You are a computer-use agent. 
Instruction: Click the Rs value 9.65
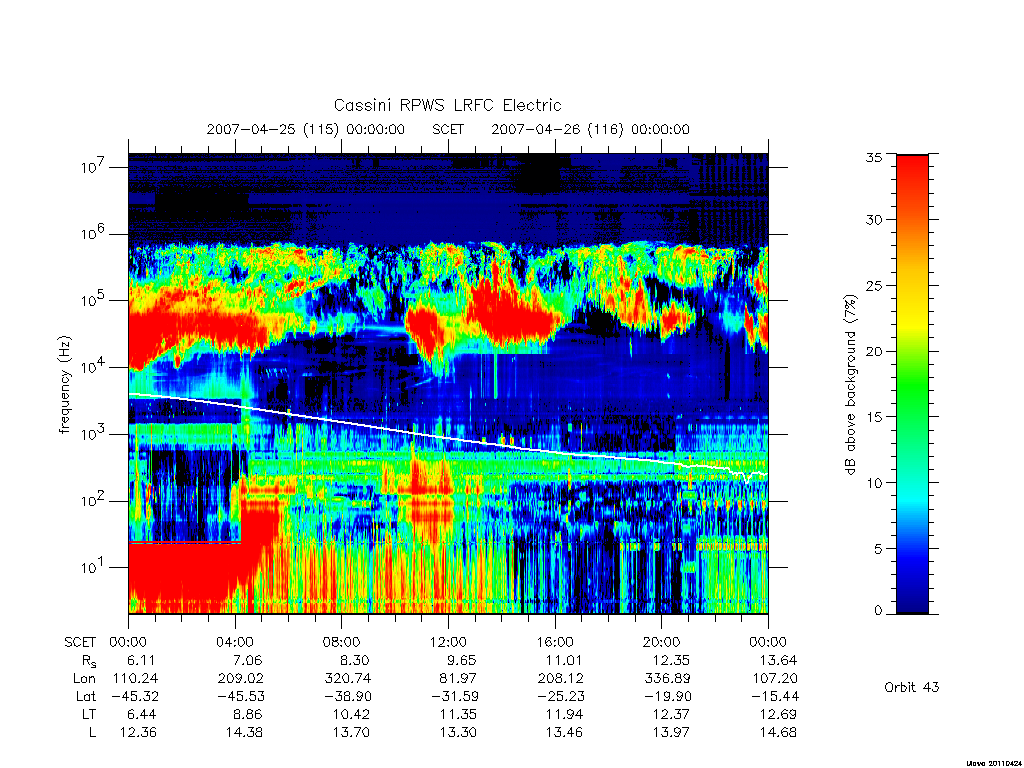point(461,660)
